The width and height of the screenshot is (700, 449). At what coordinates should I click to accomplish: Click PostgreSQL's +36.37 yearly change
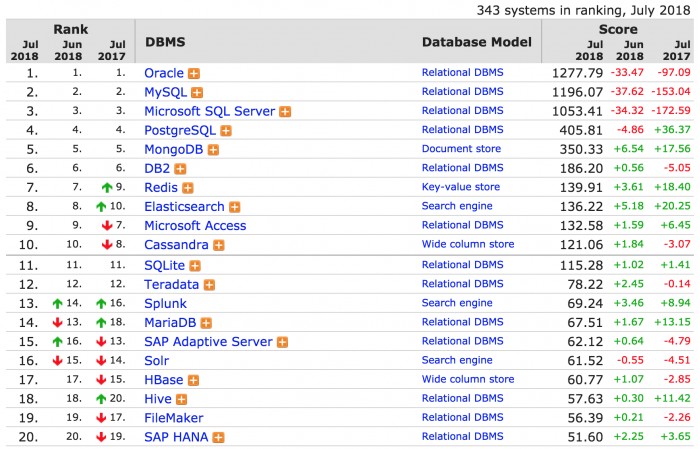[x=672, y=129]
